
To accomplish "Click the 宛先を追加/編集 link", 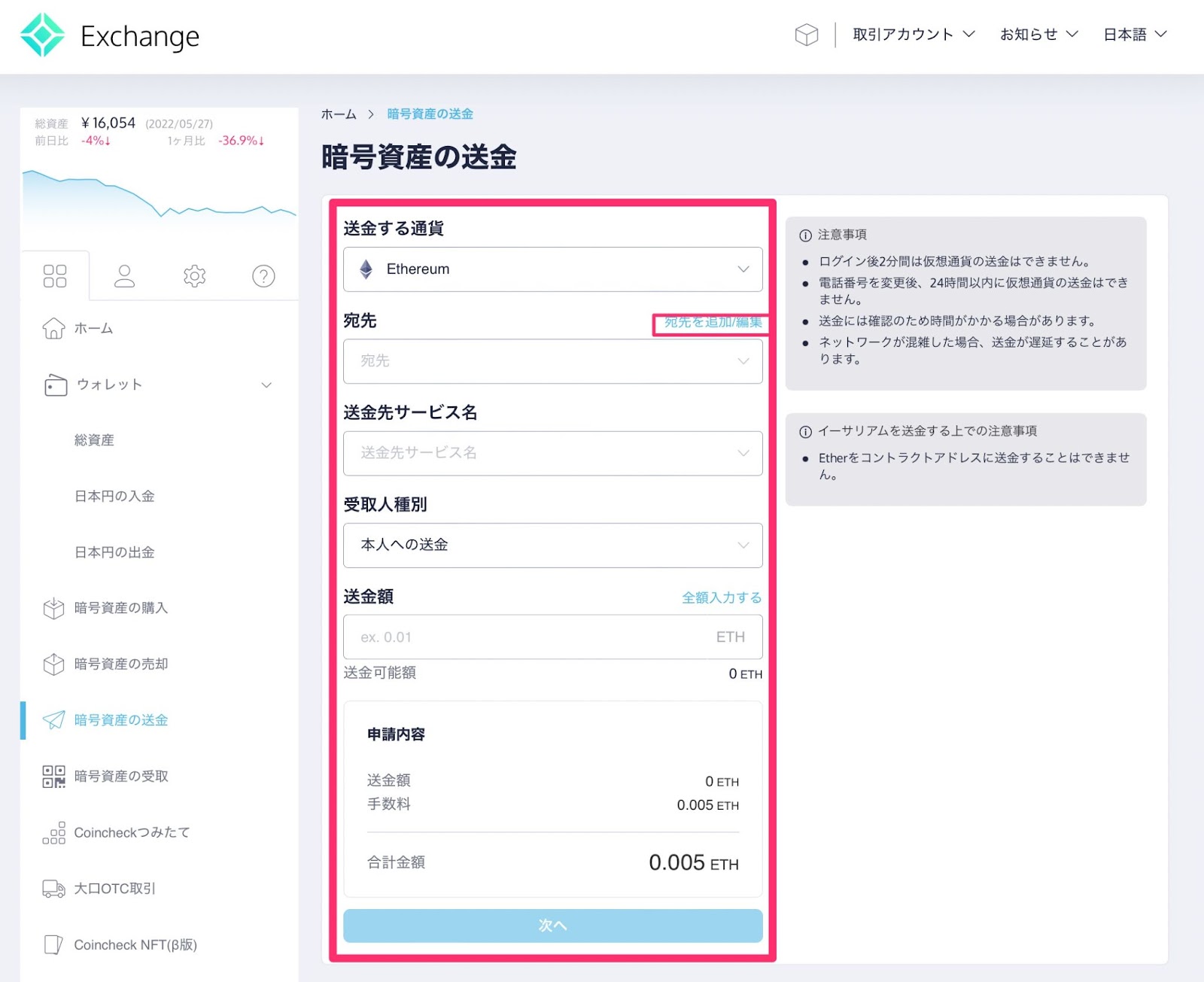I will (x=713, y=322).
